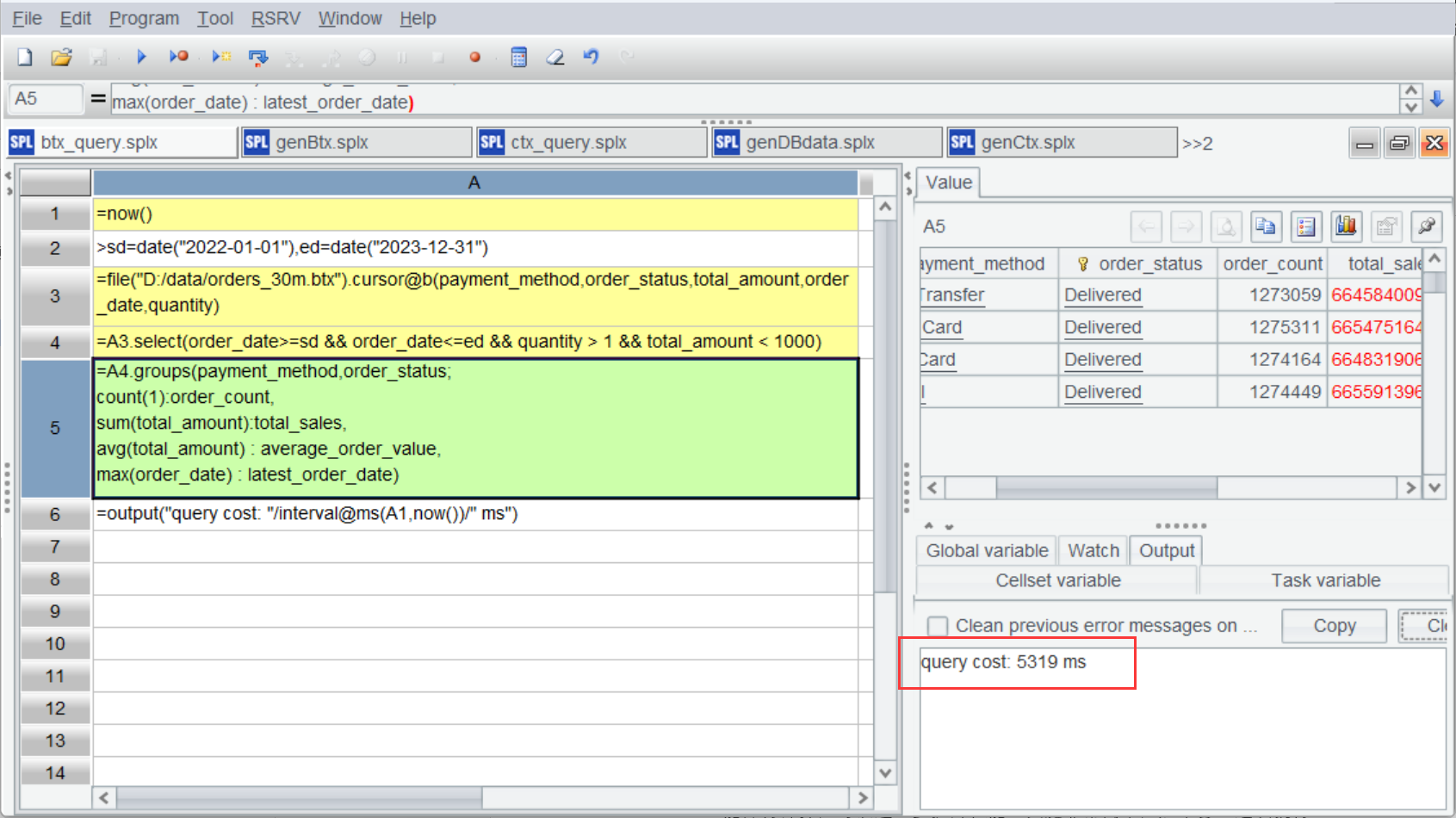
Task: Expand hidden tabs via >>2 indicator
Action: coord(1198,144)
